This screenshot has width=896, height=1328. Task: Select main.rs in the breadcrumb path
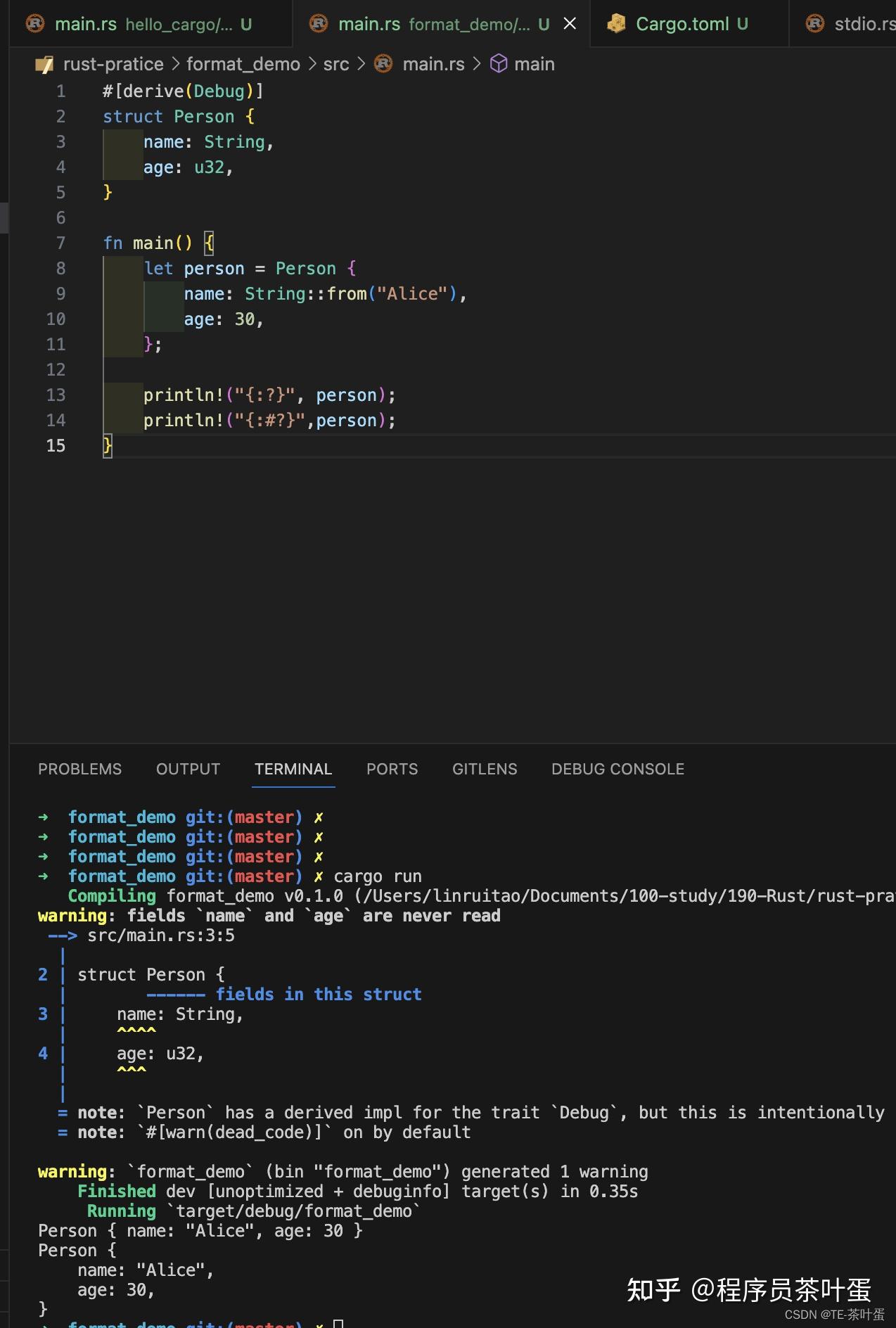(433, 64)
